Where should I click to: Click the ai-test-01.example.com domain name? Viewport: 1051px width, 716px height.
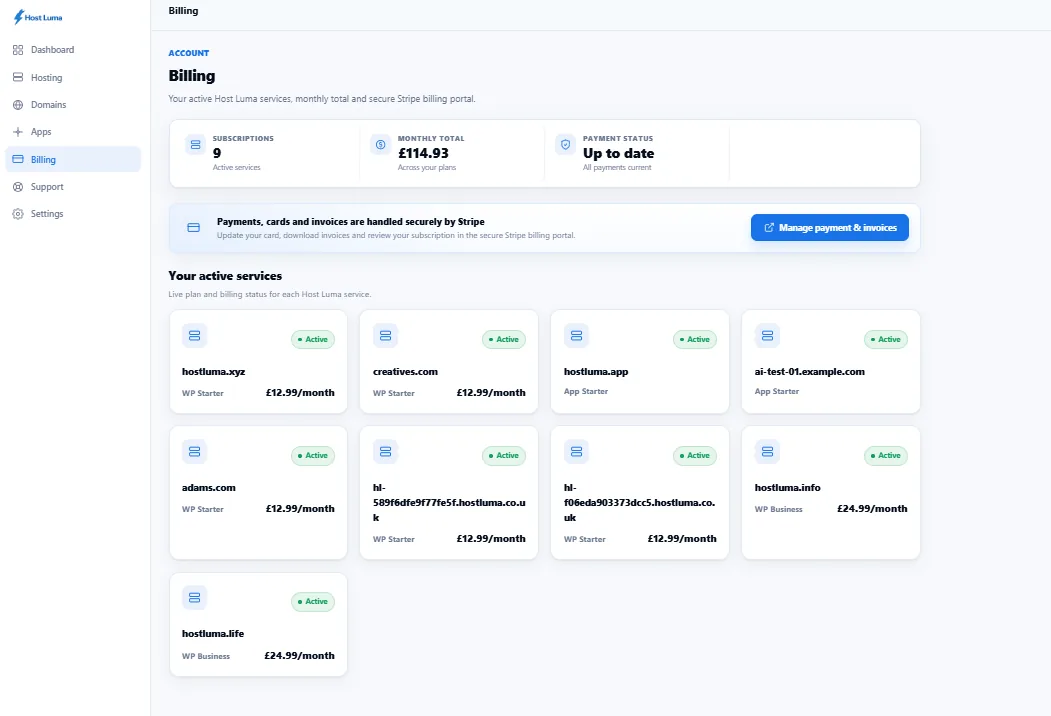tap(810, 371)
